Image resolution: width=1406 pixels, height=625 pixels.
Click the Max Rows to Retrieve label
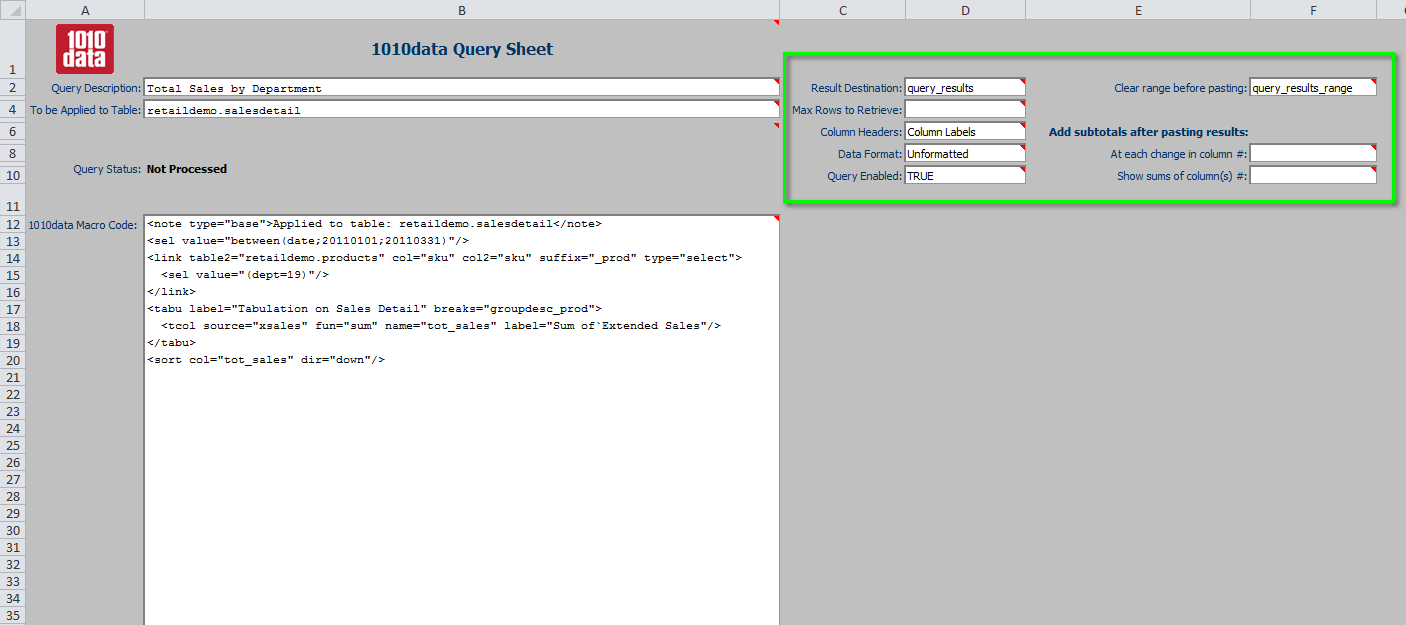[x=847, y=111]
